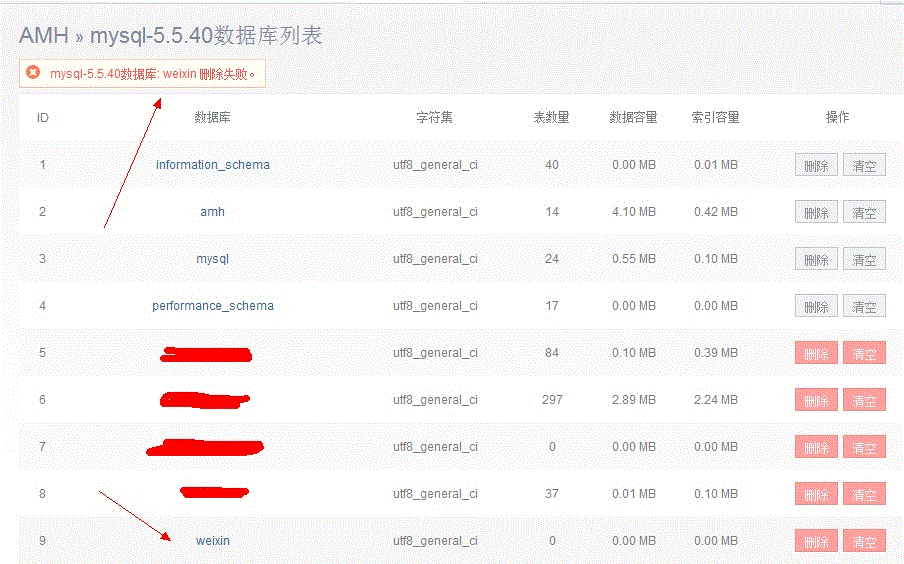
Task: Open the amh database name
Action: coord(212,212)
